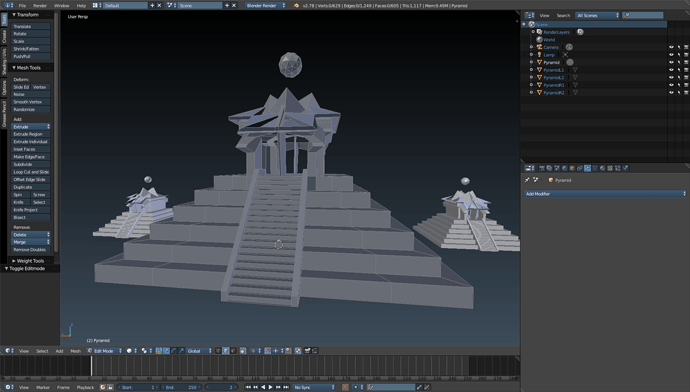690x392 pixels.
Task: Select the Modifiers wrench tab icon
Action: (x=587, y=168)
